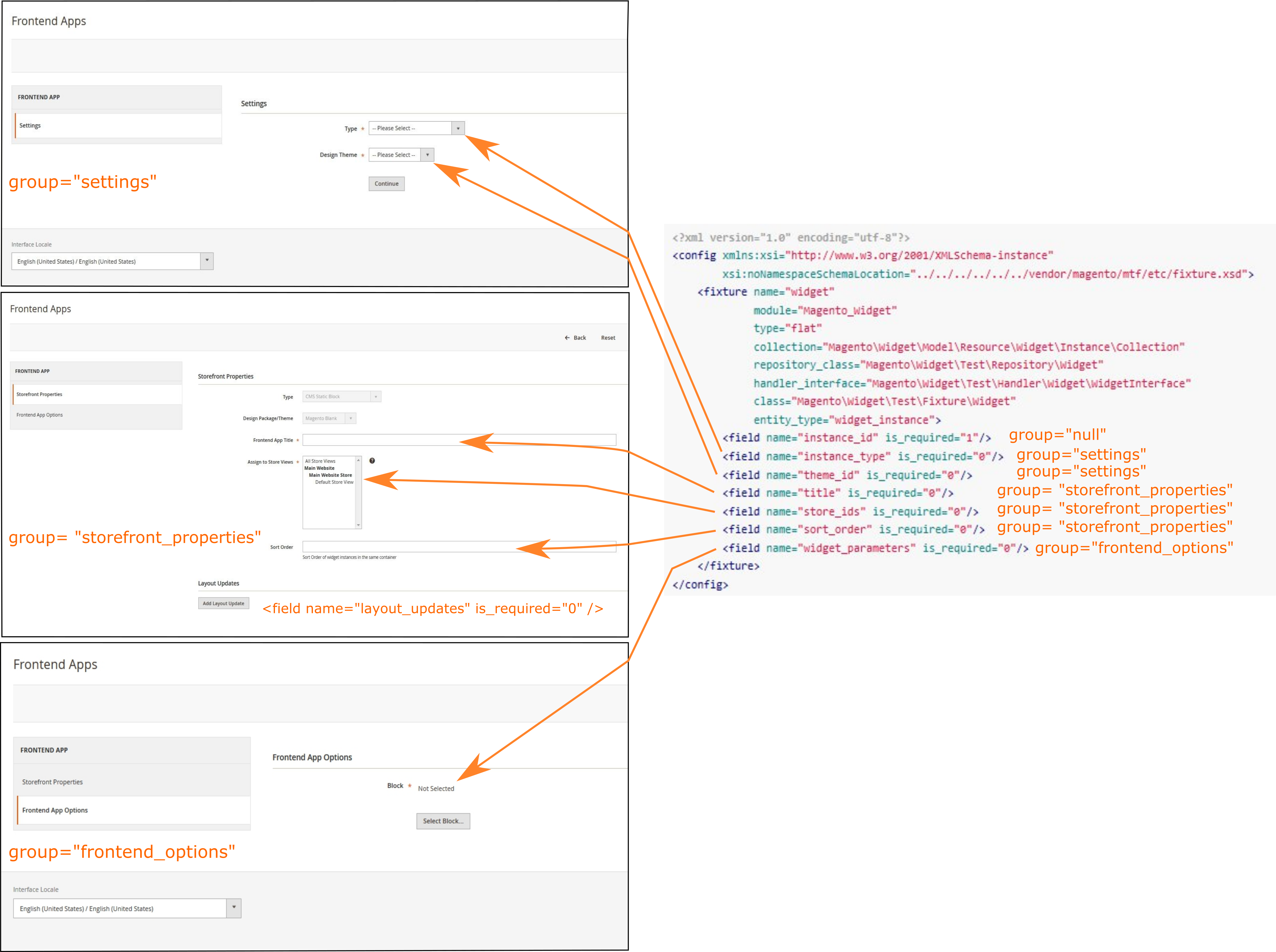This screenshot has height=952, width=1276.
Task: Click the Reset link
Action: (608, 338)
